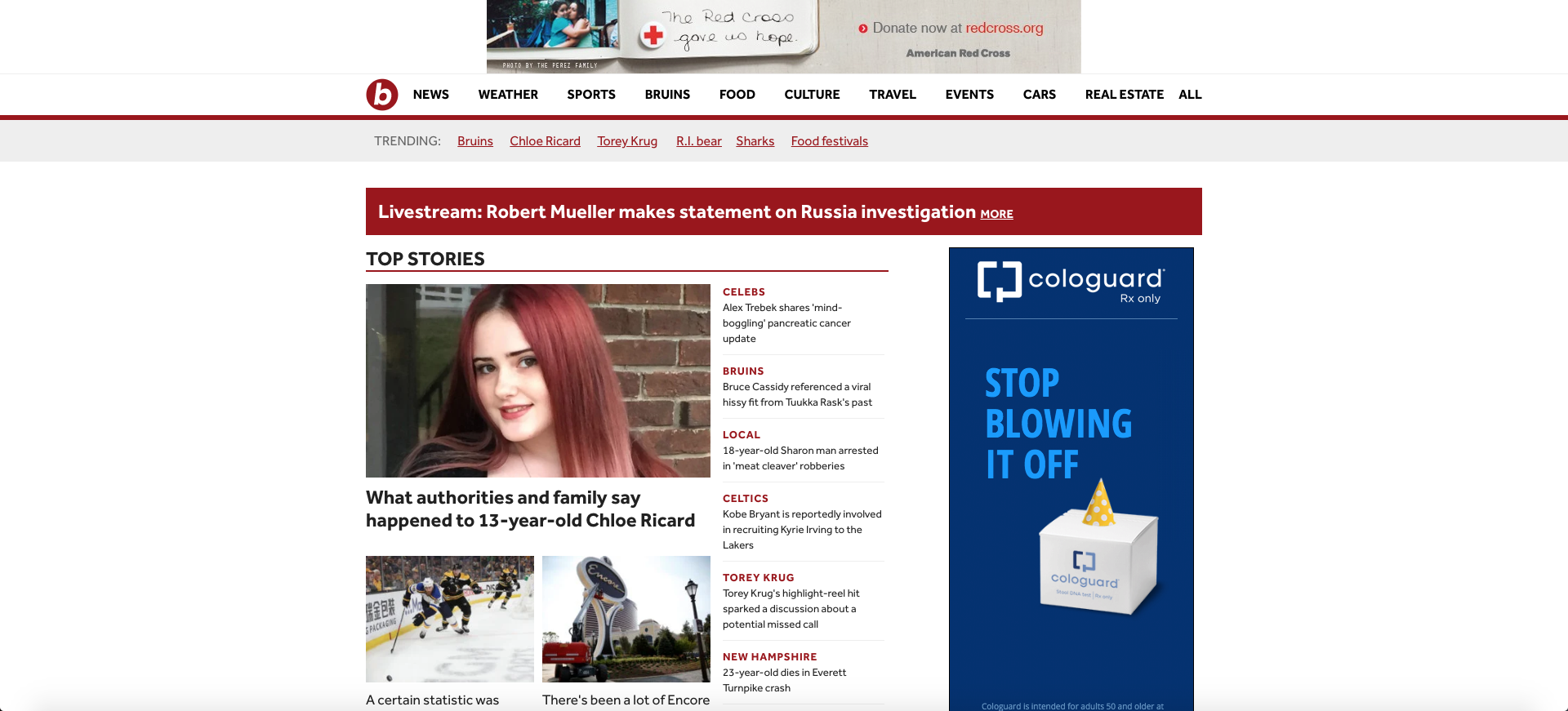1568x711 pixels.
Task: Go to the TRAVEL section
Action: point(893,95)
